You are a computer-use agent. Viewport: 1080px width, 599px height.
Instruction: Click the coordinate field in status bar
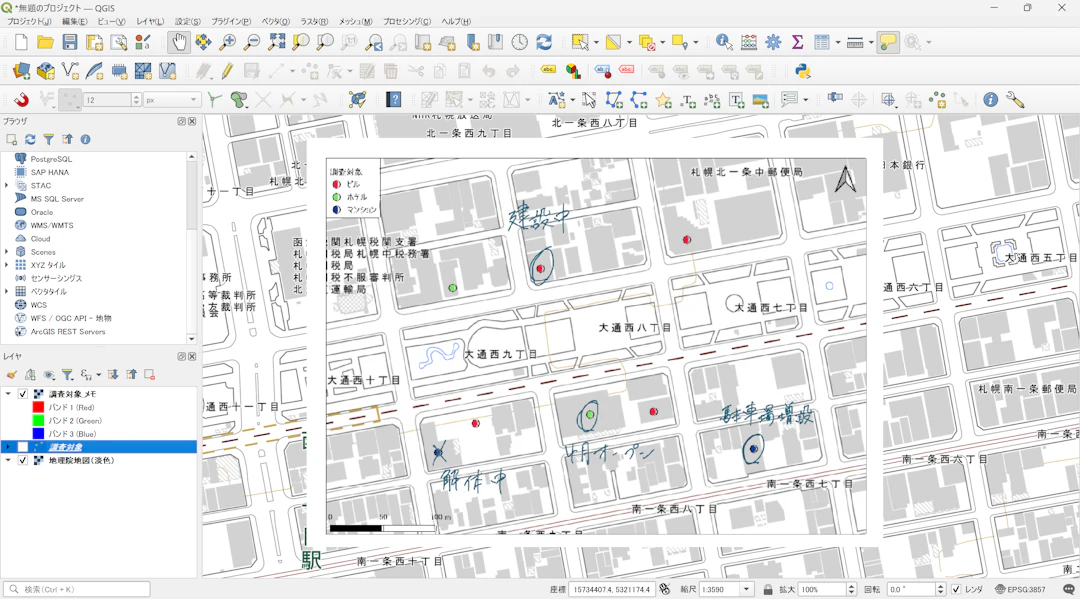pyautogui.click(x=612, y=589)
